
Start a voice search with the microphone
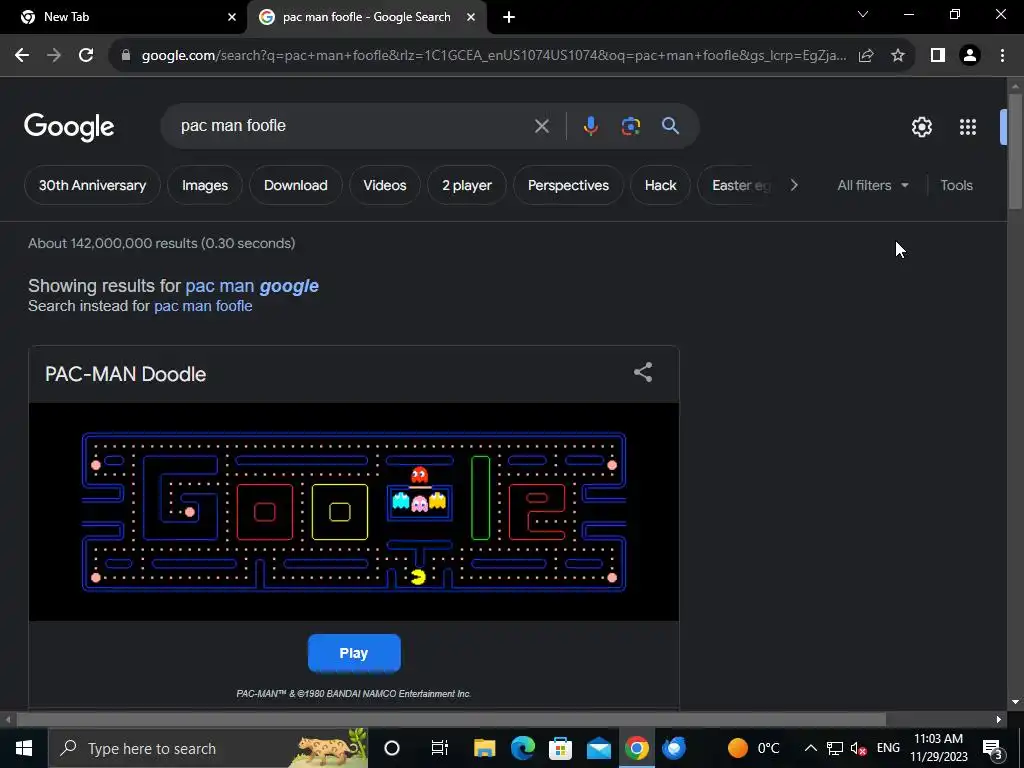(x=590, y=126)
